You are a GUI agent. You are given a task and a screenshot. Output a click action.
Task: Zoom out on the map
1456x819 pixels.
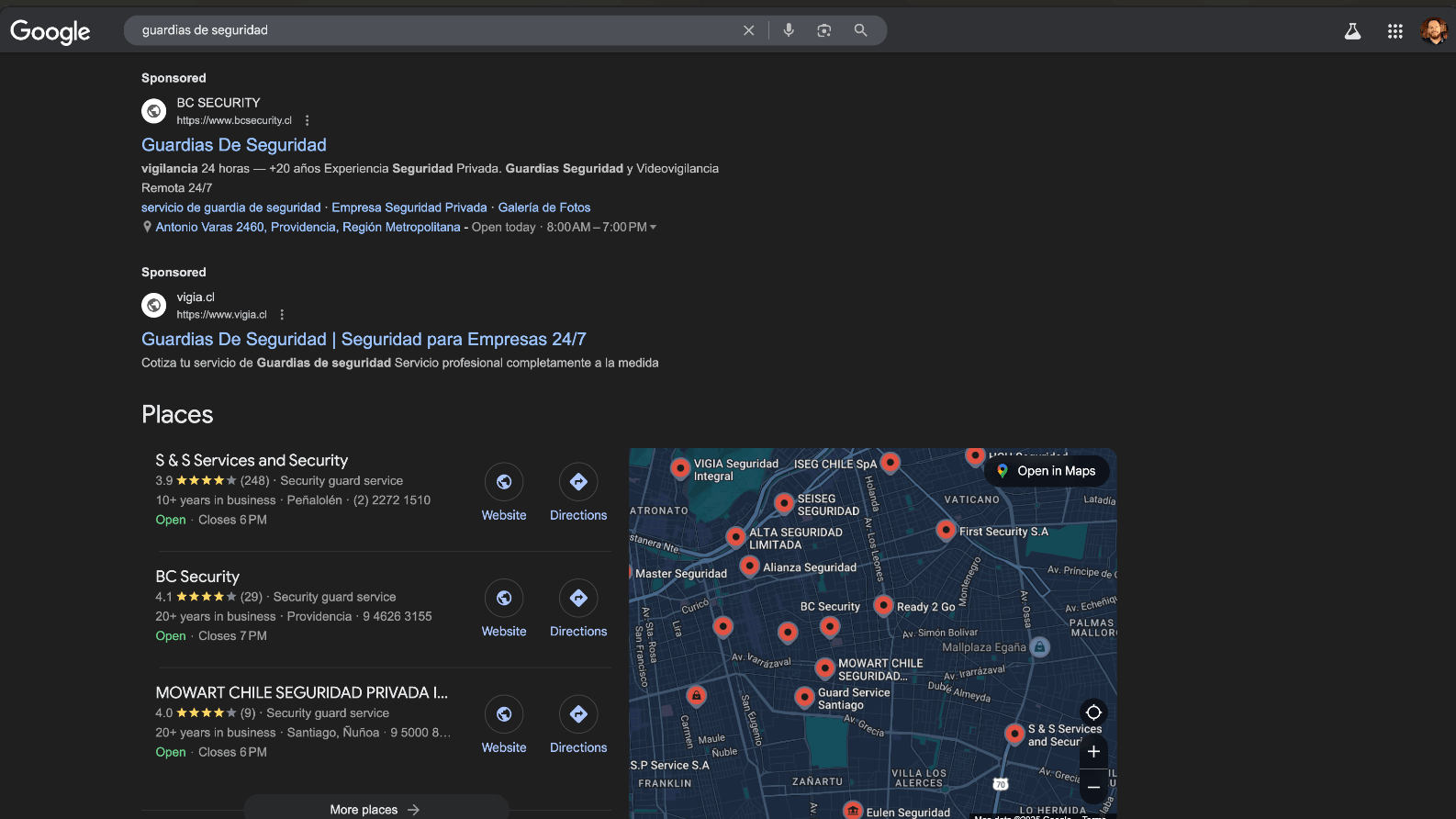[x=1093, y=787]
